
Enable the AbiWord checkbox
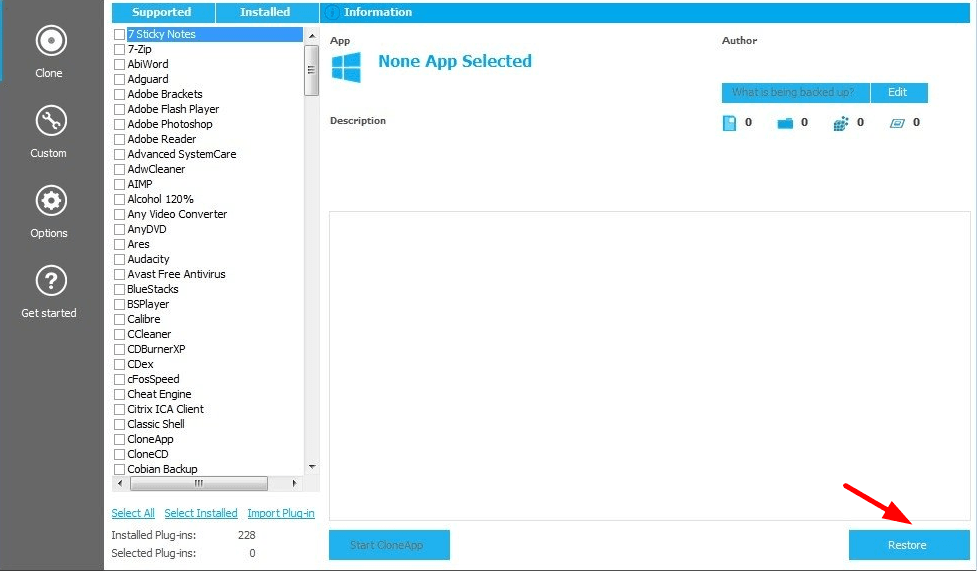(x=120, y=64)
